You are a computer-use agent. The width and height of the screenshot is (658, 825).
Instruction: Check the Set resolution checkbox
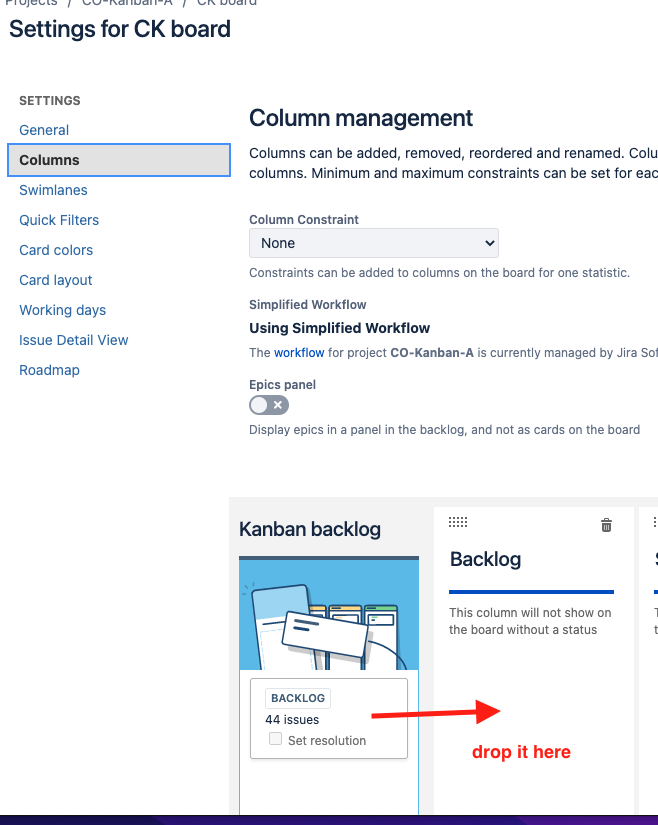(275, 739)
